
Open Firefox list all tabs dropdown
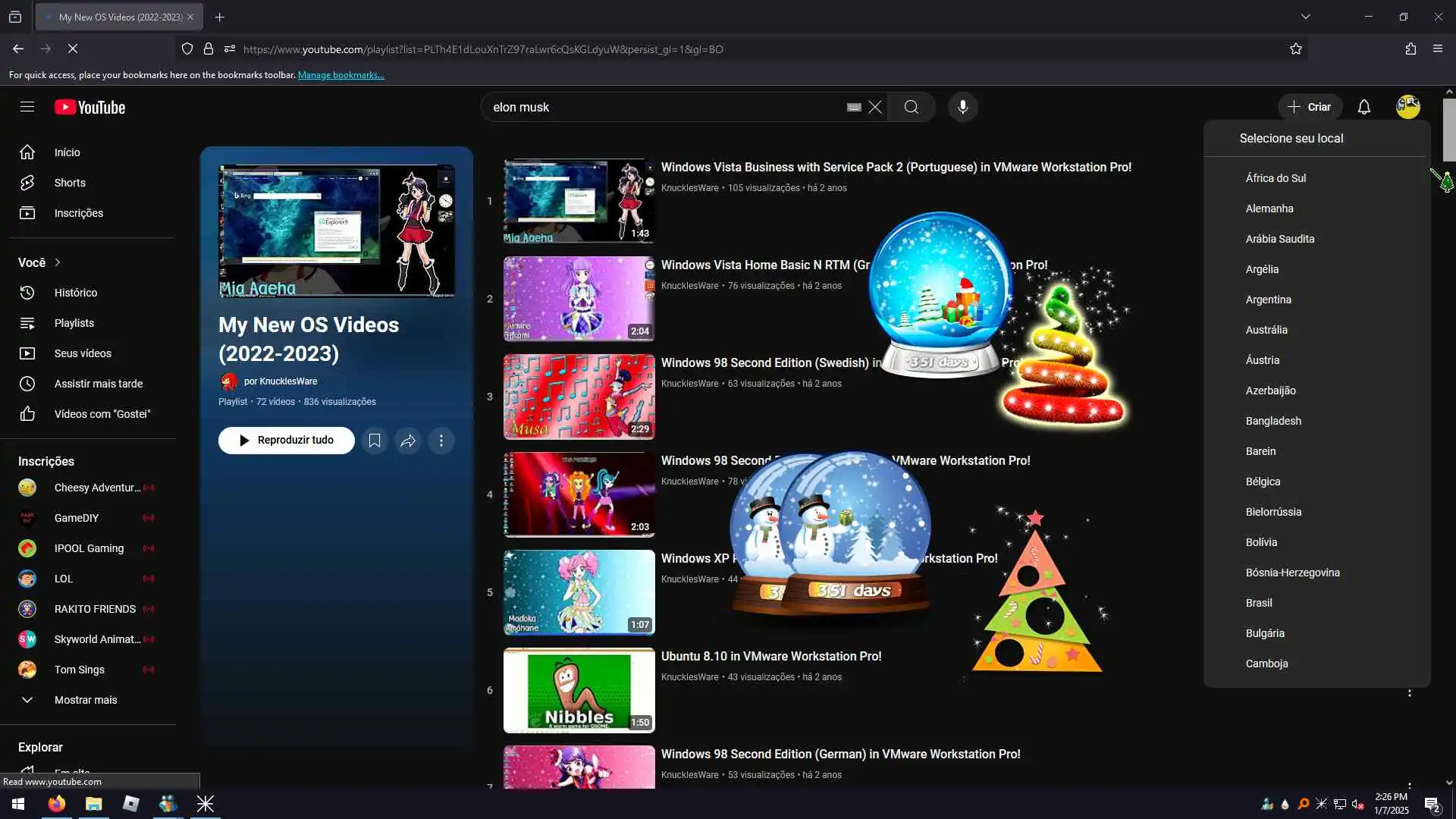tap(1305, 17)
